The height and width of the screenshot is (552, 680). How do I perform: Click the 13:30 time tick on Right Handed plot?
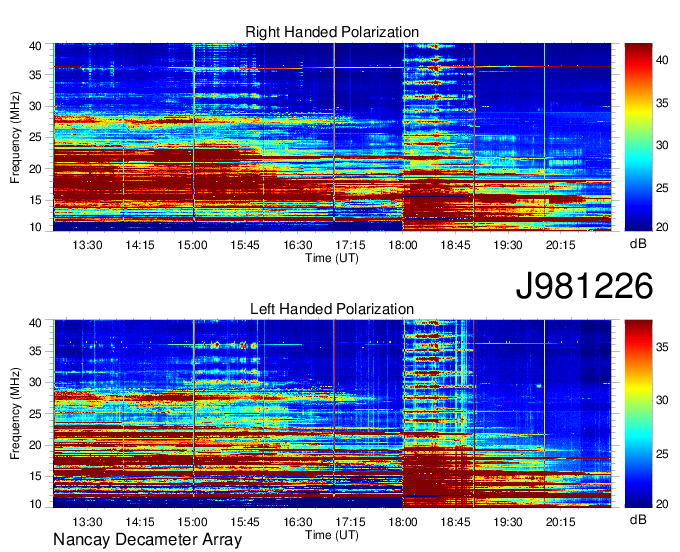[x=87, y=245]
